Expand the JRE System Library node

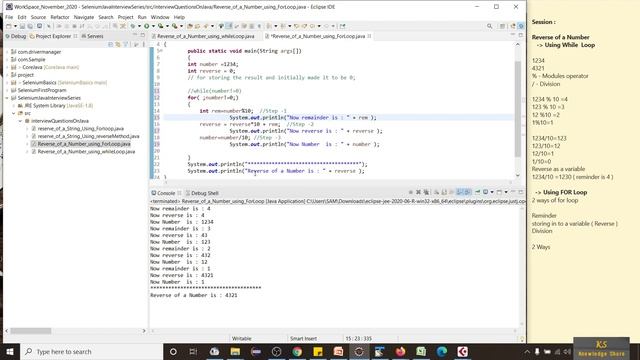13,106
